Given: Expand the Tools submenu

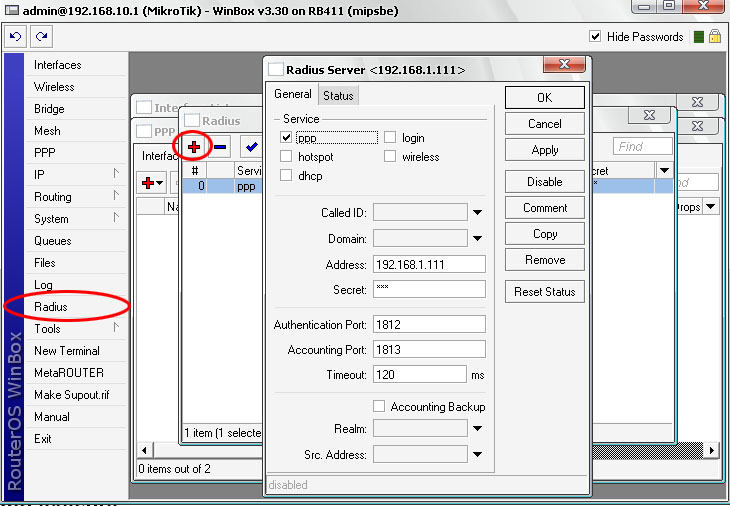Looking at the screenshot, I should pos(77,329).
